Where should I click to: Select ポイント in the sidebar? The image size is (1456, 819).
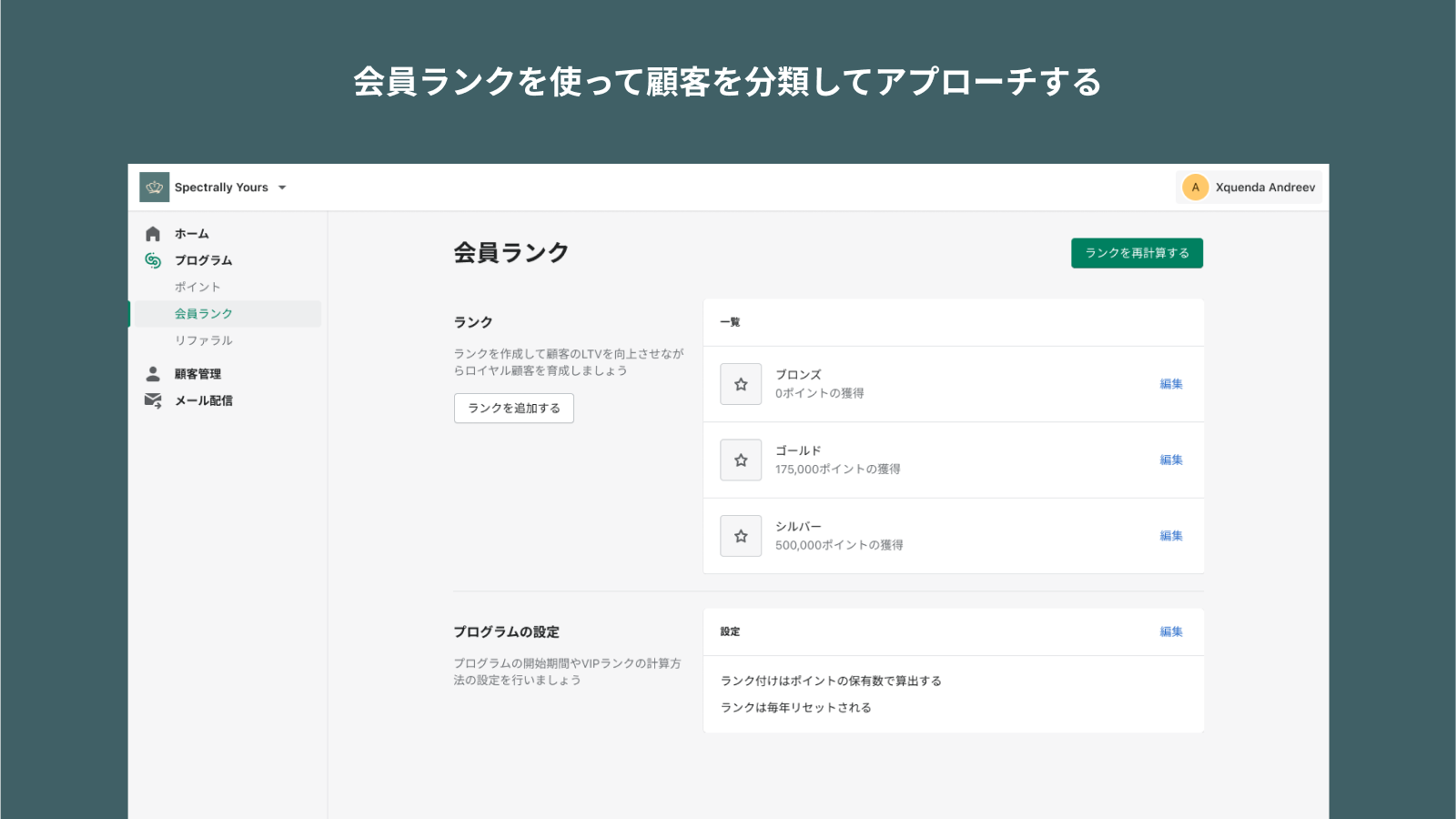pyautogui.click(x=197, y=287)
